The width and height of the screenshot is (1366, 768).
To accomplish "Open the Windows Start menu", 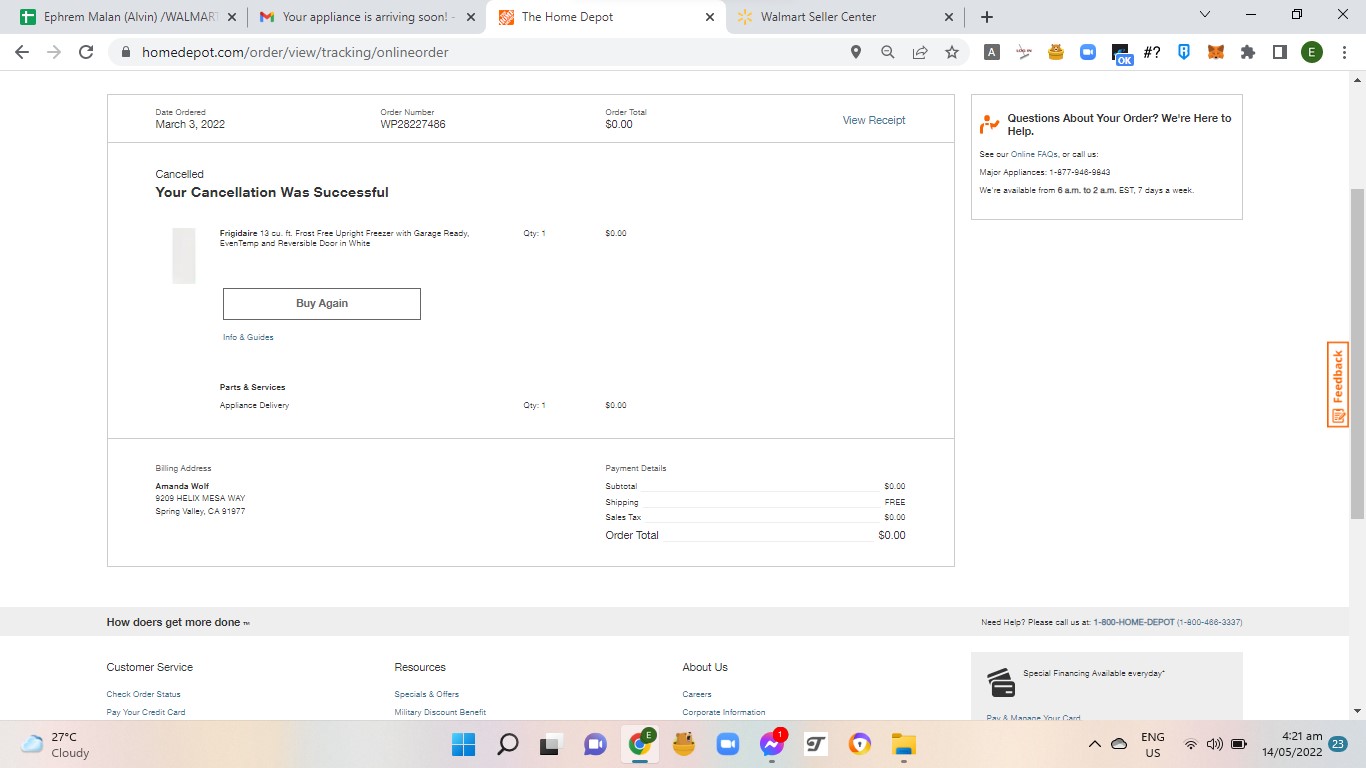I will tap(464, 744).
